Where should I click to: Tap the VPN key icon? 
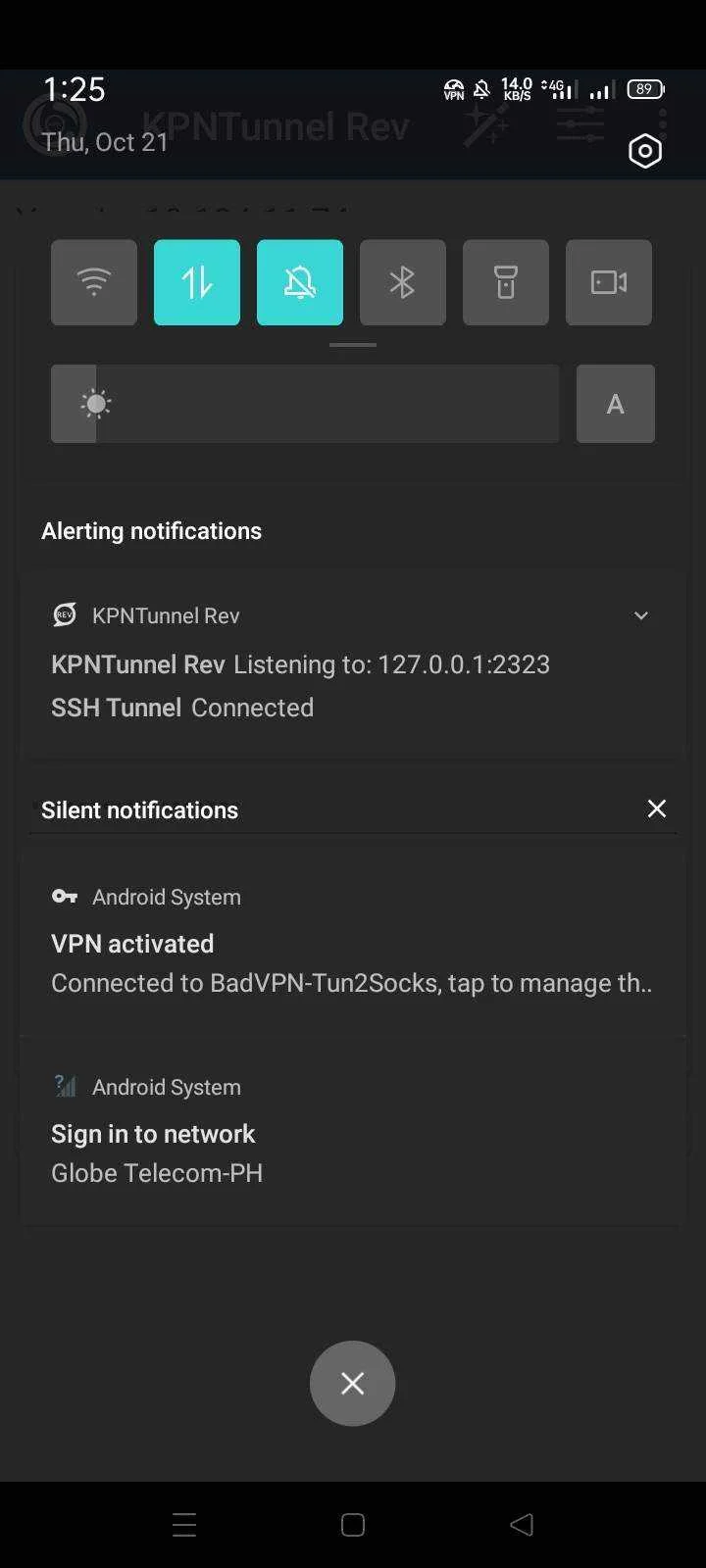click(x=65, y=896)
